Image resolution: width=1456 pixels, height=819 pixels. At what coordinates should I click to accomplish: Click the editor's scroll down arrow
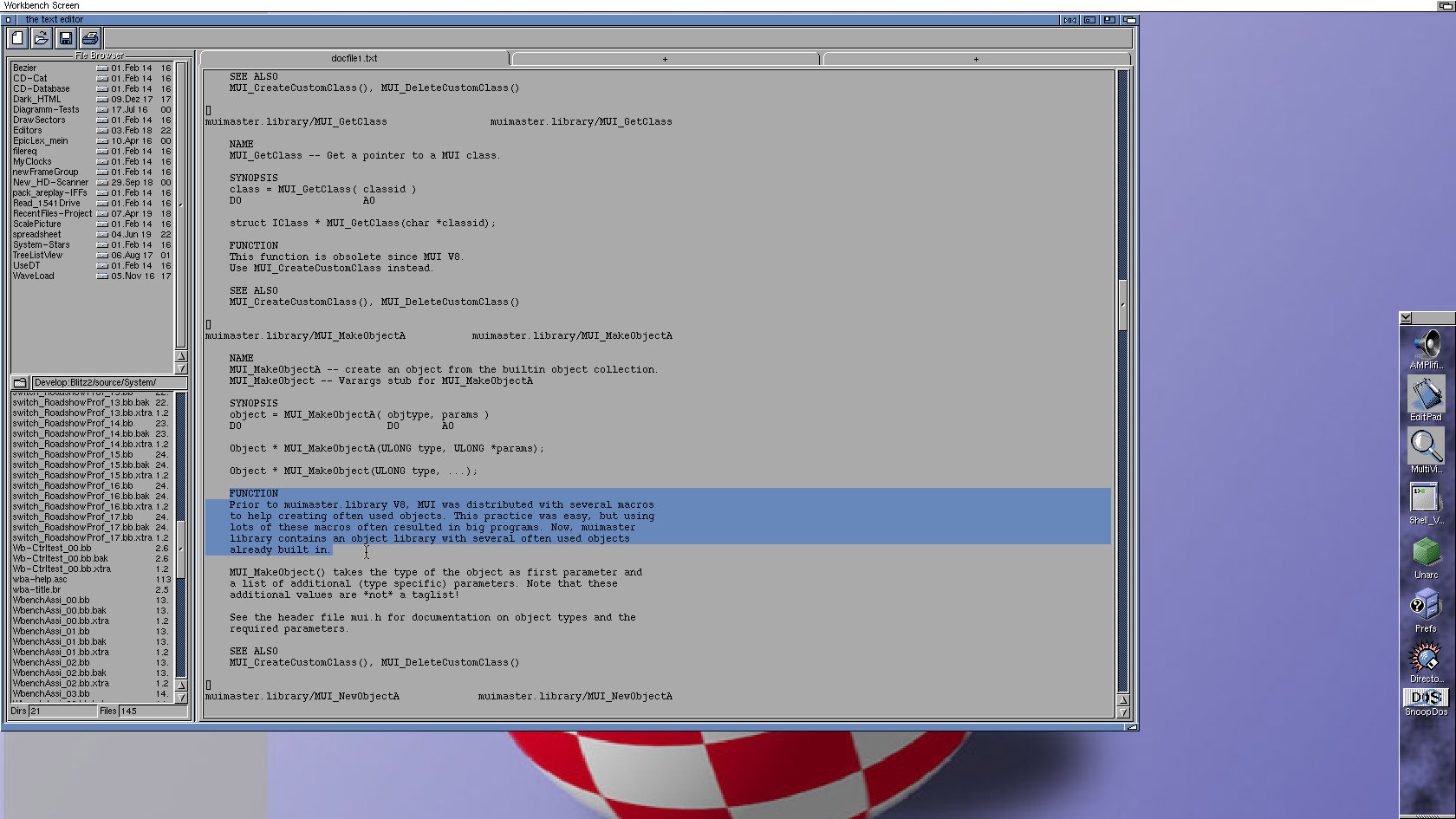pyautogui.click(x=1123, y=712)
